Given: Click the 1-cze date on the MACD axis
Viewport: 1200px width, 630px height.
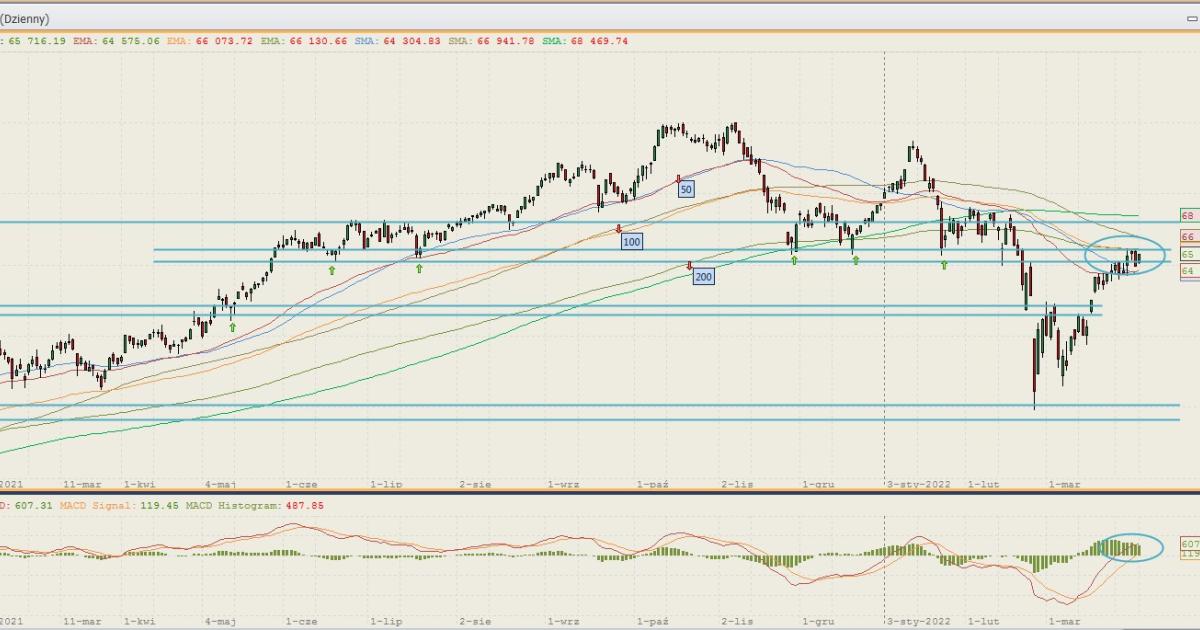Looking at the screenshot, I should click(301, 620).
